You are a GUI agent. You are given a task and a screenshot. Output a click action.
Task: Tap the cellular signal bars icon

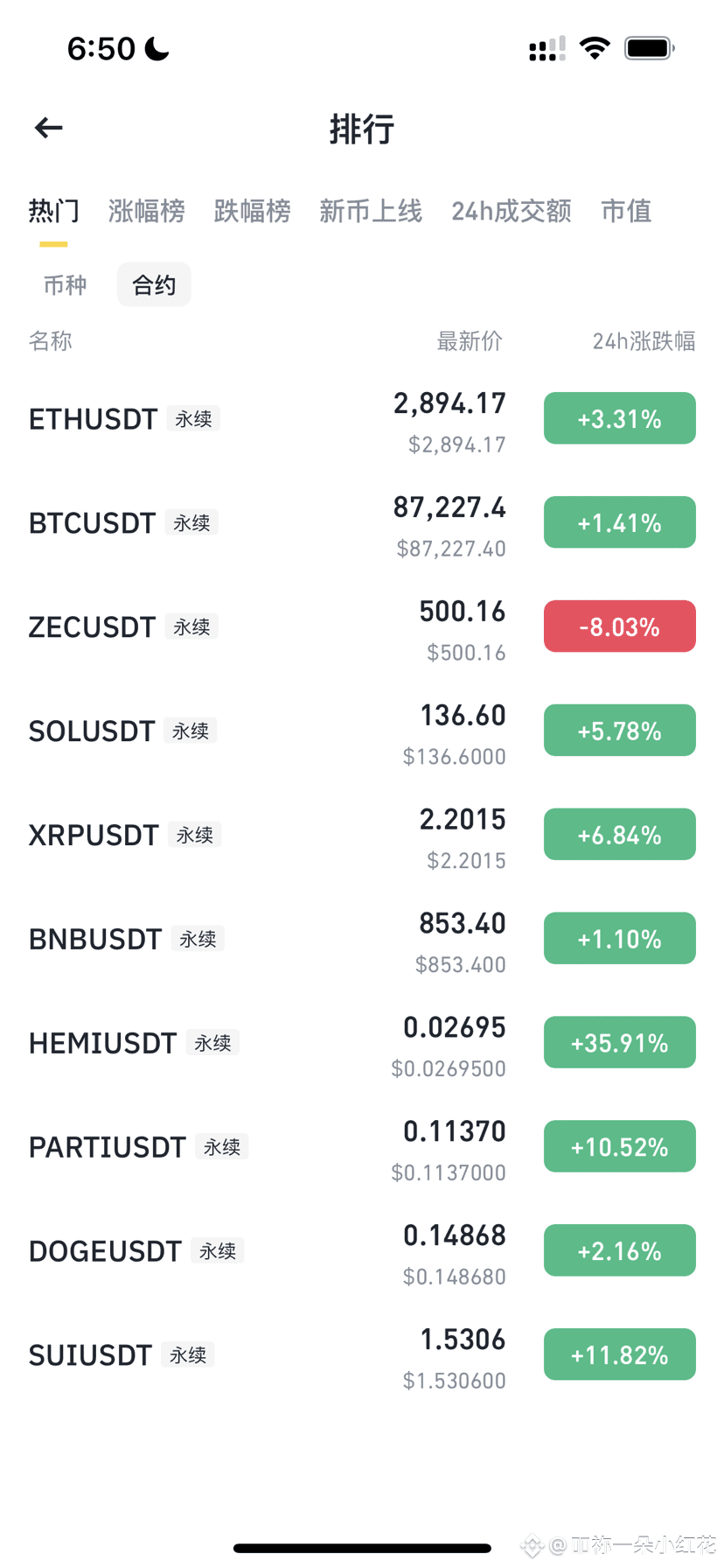(x=547, y=49)
